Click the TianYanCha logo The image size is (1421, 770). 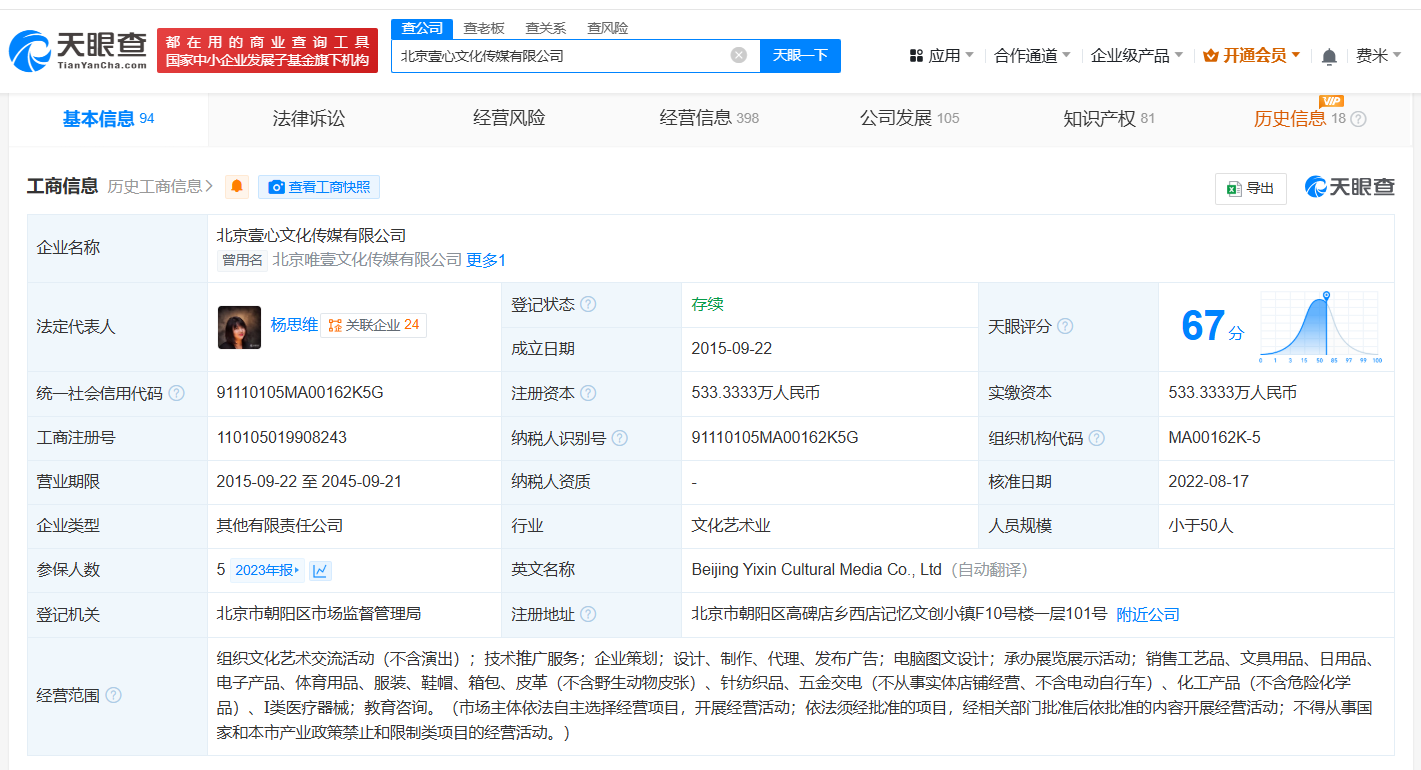click(x=78, y=50)
